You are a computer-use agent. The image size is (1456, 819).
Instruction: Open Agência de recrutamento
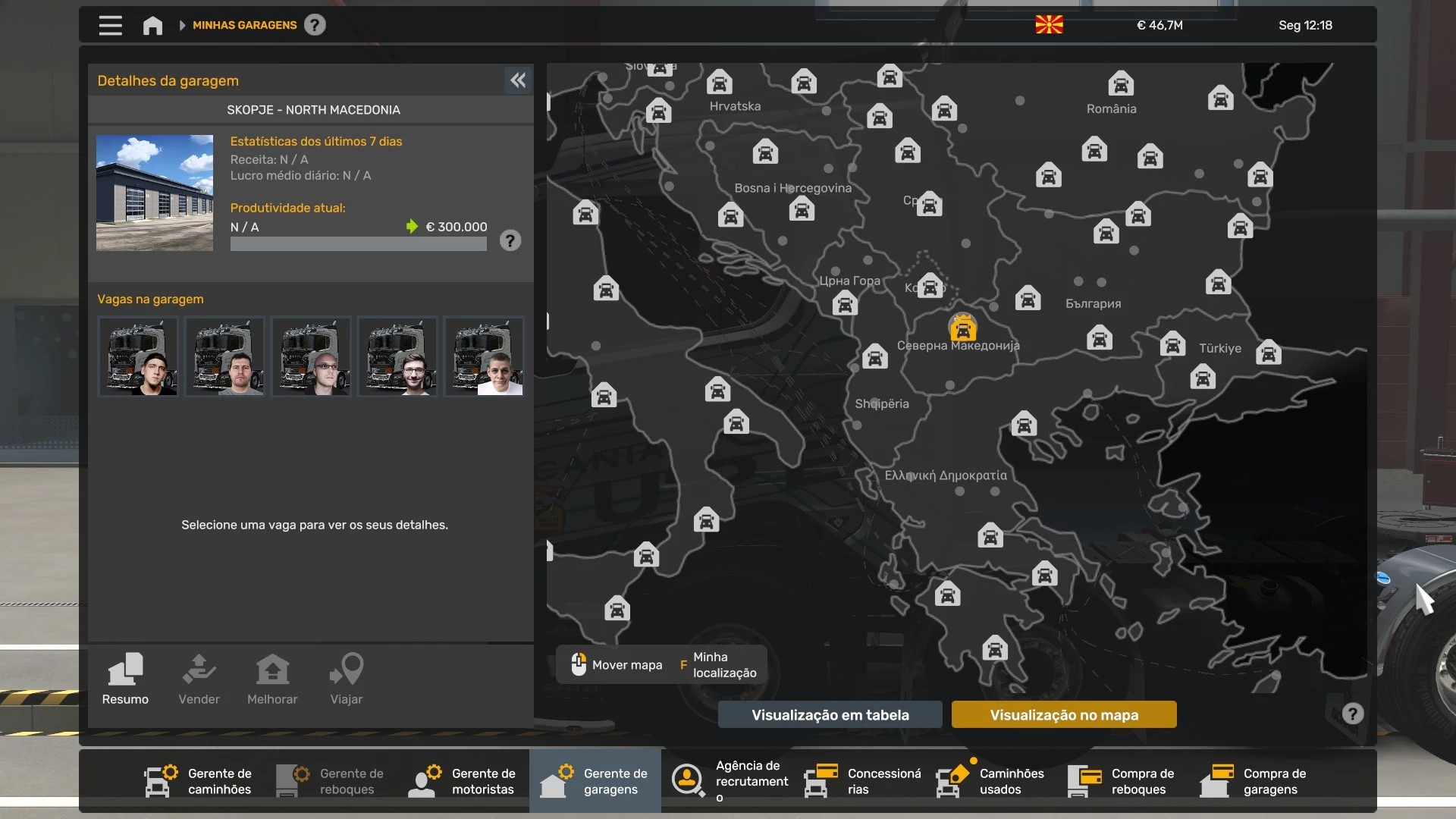pyautogui.click(x=728, y=781)
